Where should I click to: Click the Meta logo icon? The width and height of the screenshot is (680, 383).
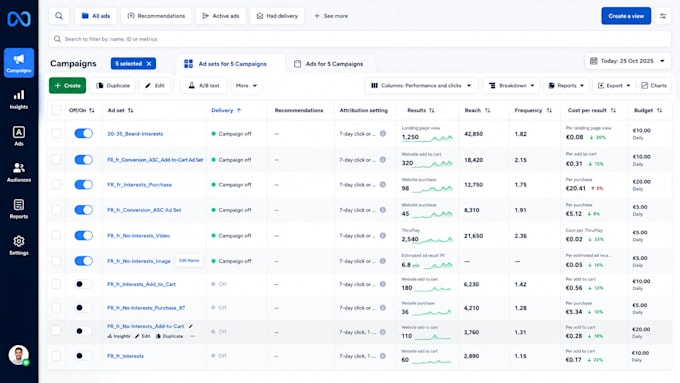click(x=19, y=19)
